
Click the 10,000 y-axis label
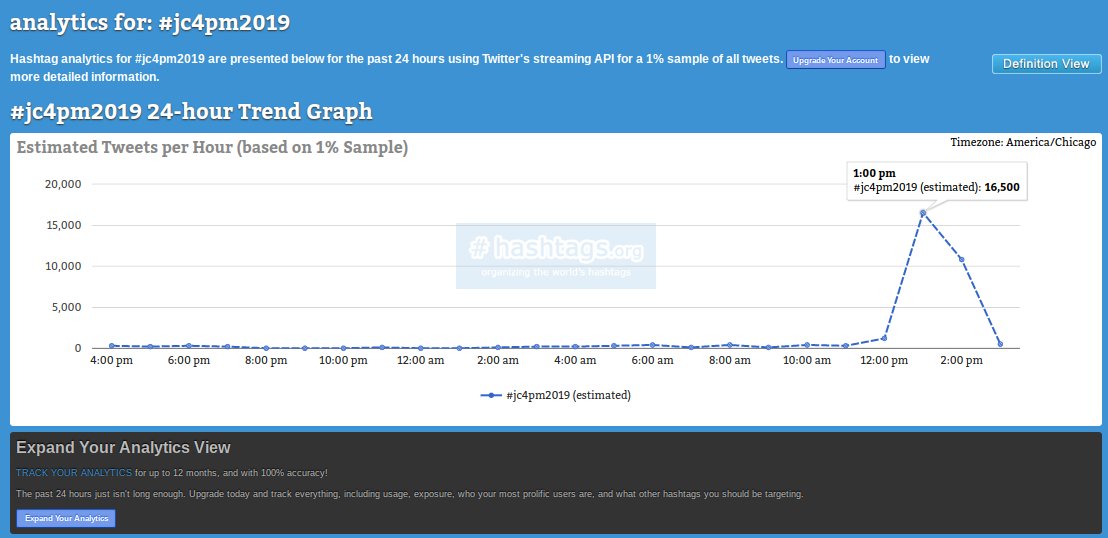(x=64, y=267)
